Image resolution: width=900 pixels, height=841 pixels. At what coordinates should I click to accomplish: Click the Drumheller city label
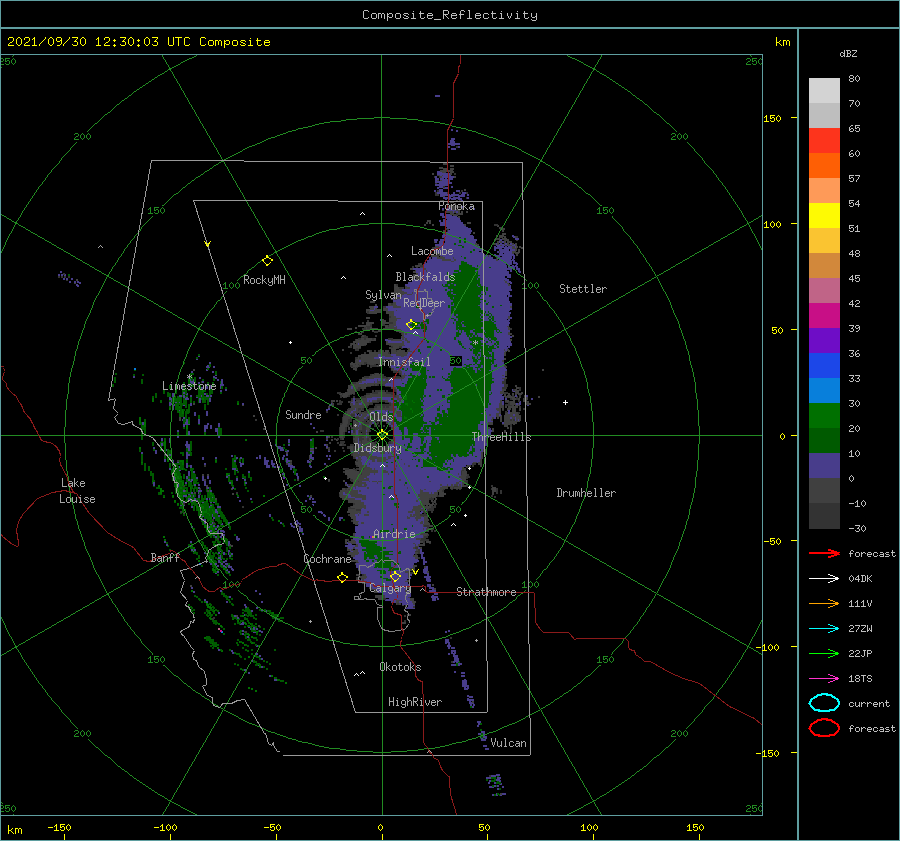click(586, 493)
